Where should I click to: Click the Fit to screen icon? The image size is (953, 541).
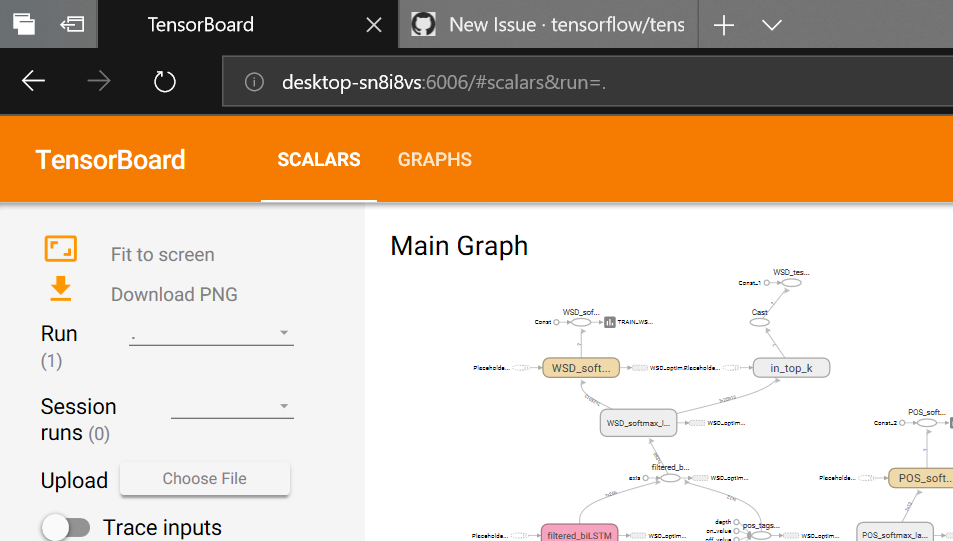point(61,249)
